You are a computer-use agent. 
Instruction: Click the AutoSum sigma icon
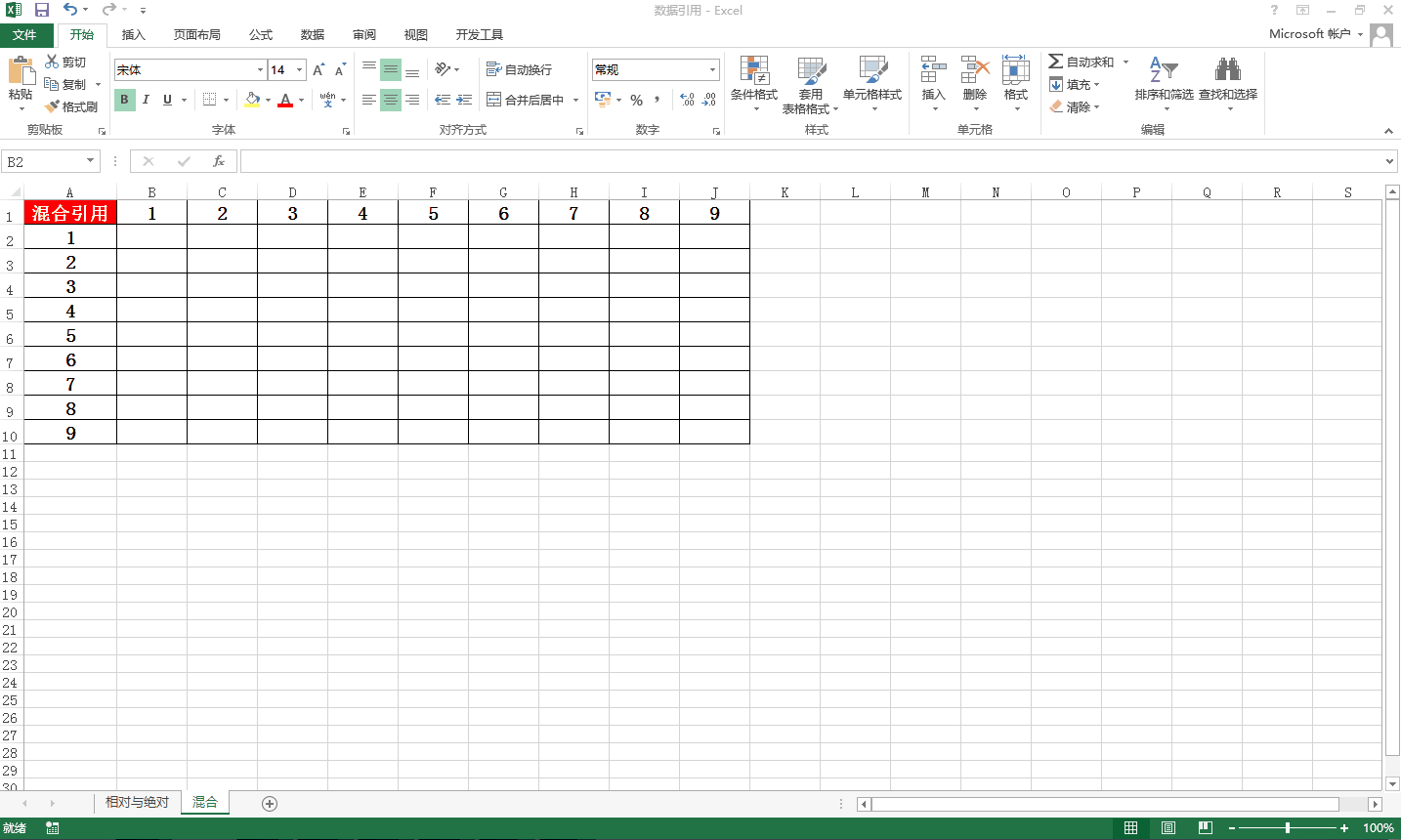coord(1055,62)
